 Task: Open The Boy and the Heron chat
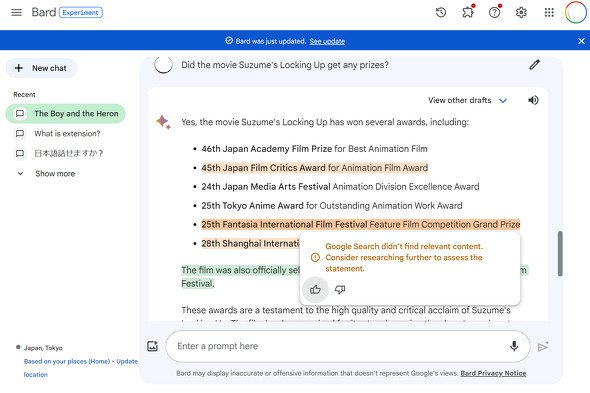[65, 113]
